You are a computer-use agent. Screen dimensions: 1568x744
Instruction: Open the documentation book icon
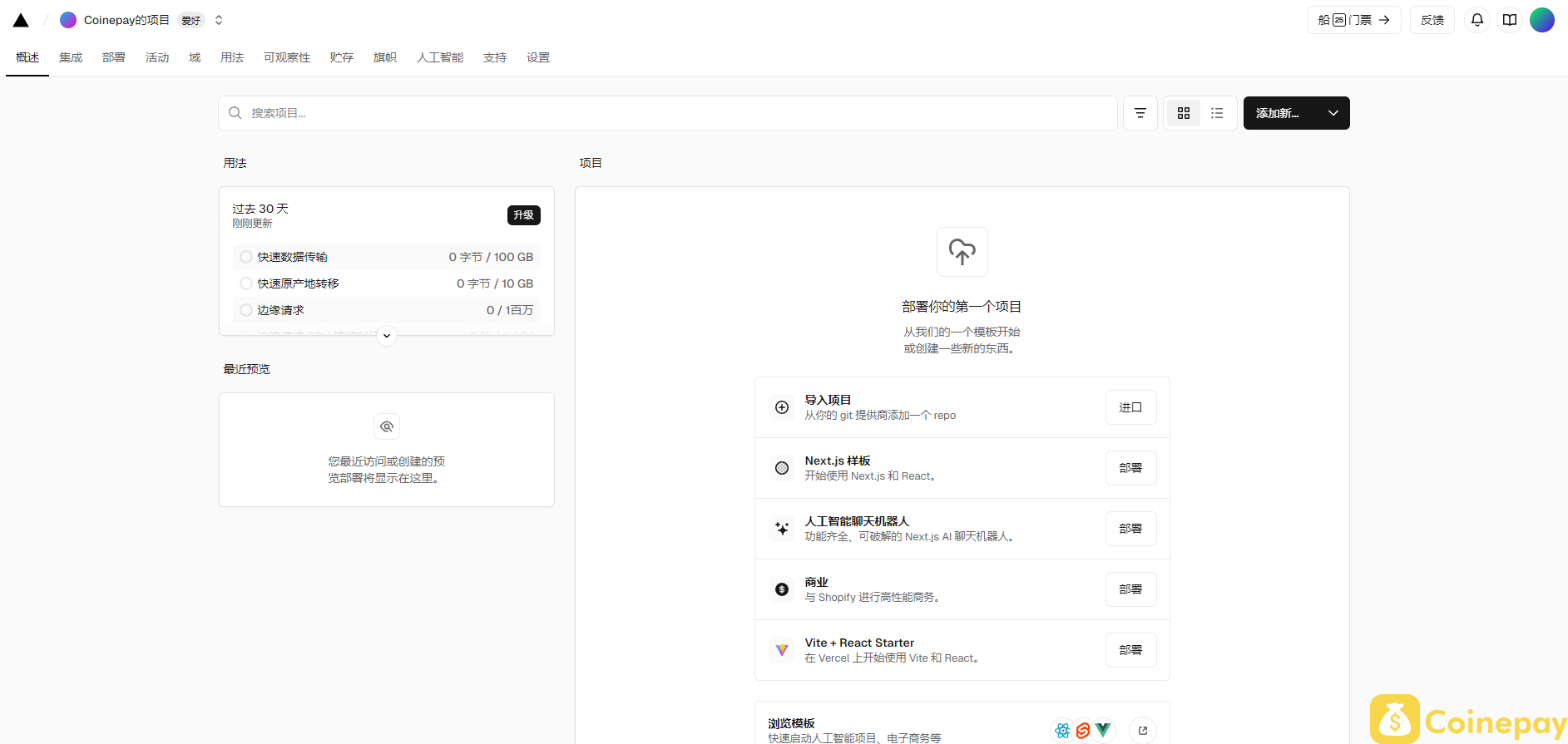(x=1510, y=20)
